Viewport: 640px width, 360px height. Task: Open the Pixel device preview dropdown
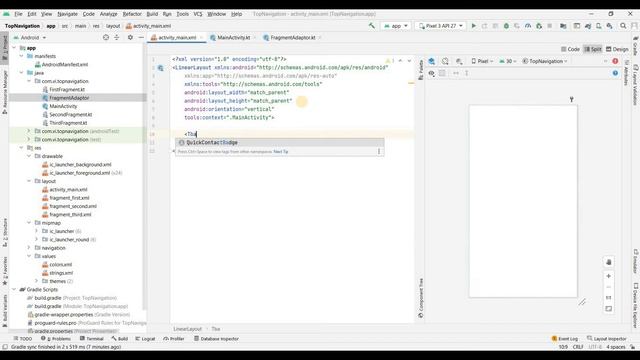click(482, 61)
